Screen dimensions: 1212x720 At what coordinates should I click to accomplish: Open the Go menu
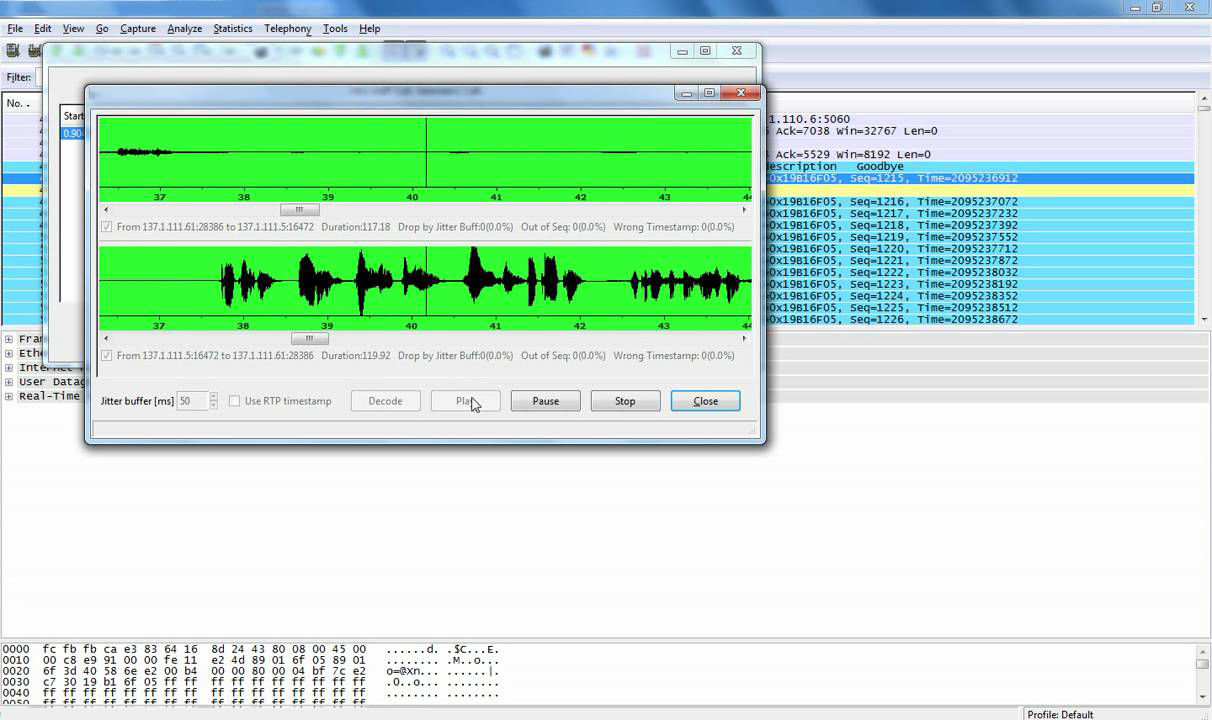pyautogui.click(x=102, y=29)
